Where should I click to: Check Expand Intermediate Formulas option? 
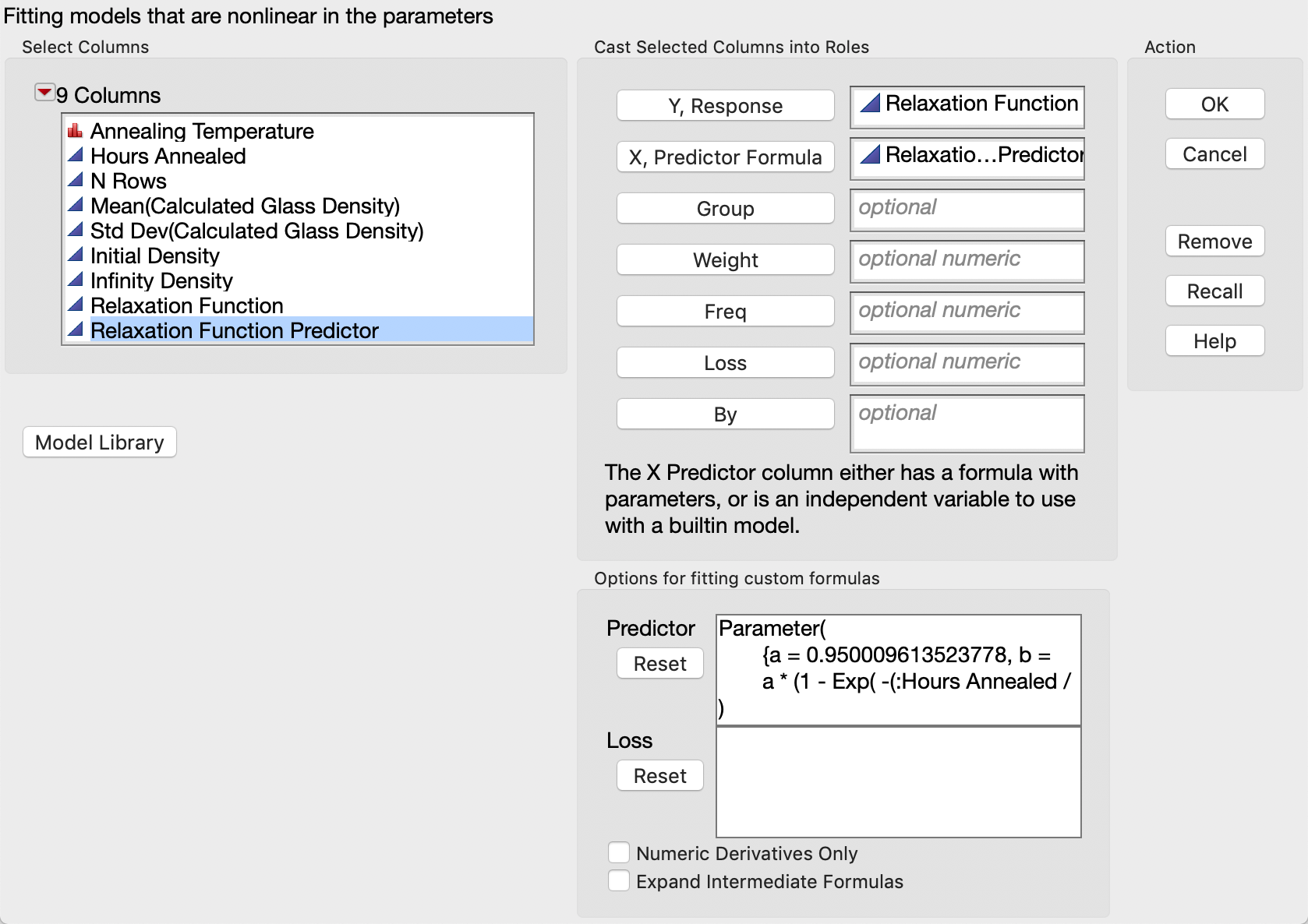[x=619, y=881]
